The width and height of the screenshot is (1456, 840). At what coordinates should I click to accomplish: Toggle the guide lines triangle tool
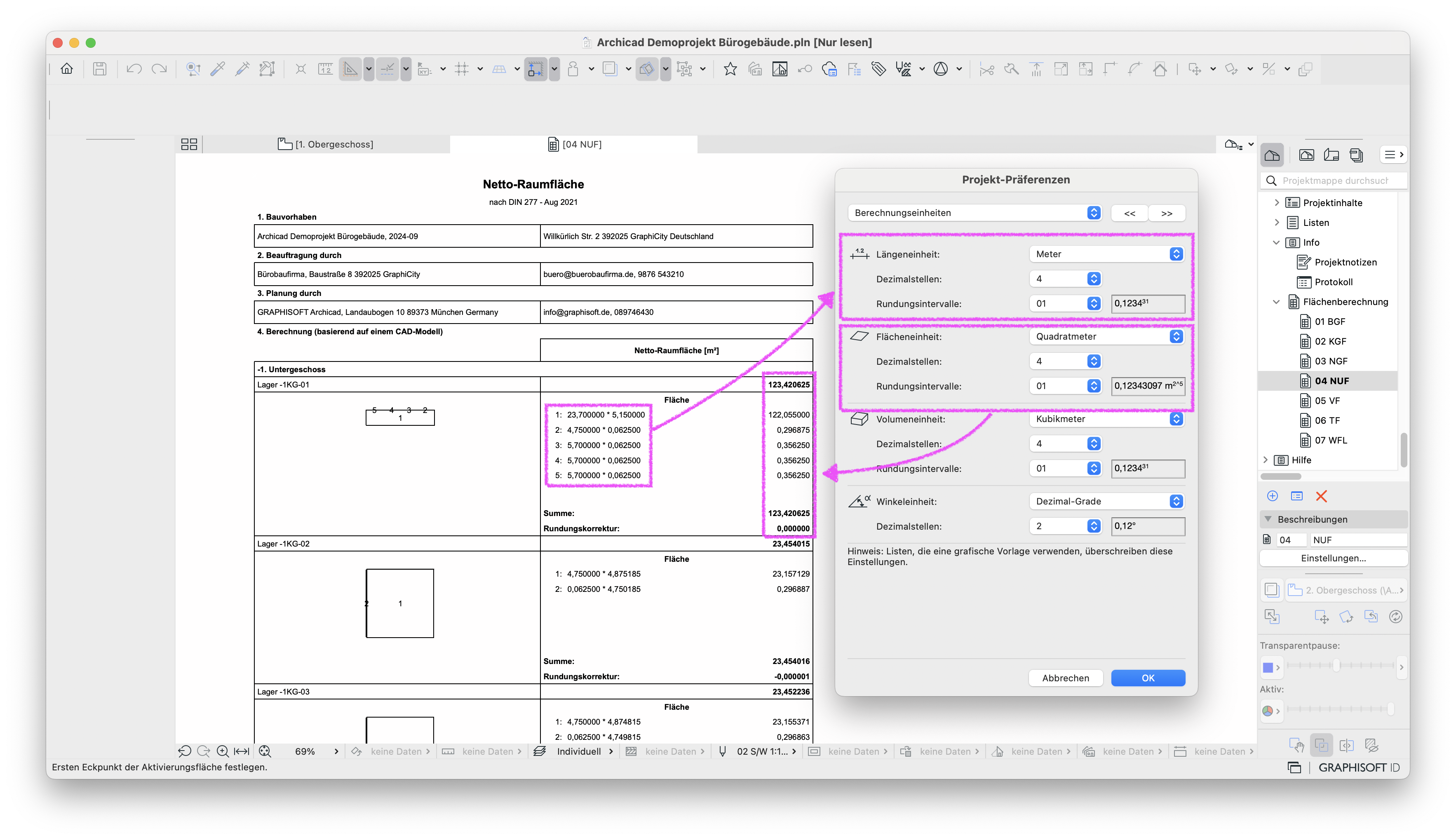point(350,69)
